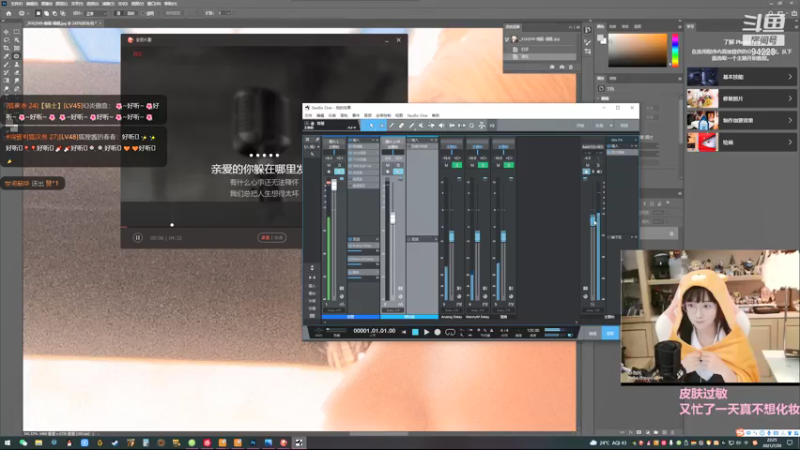Viewport: 800px width, 450px height.
Task: Open the Photoshop 文件 menu
Action: click(16, 4)
